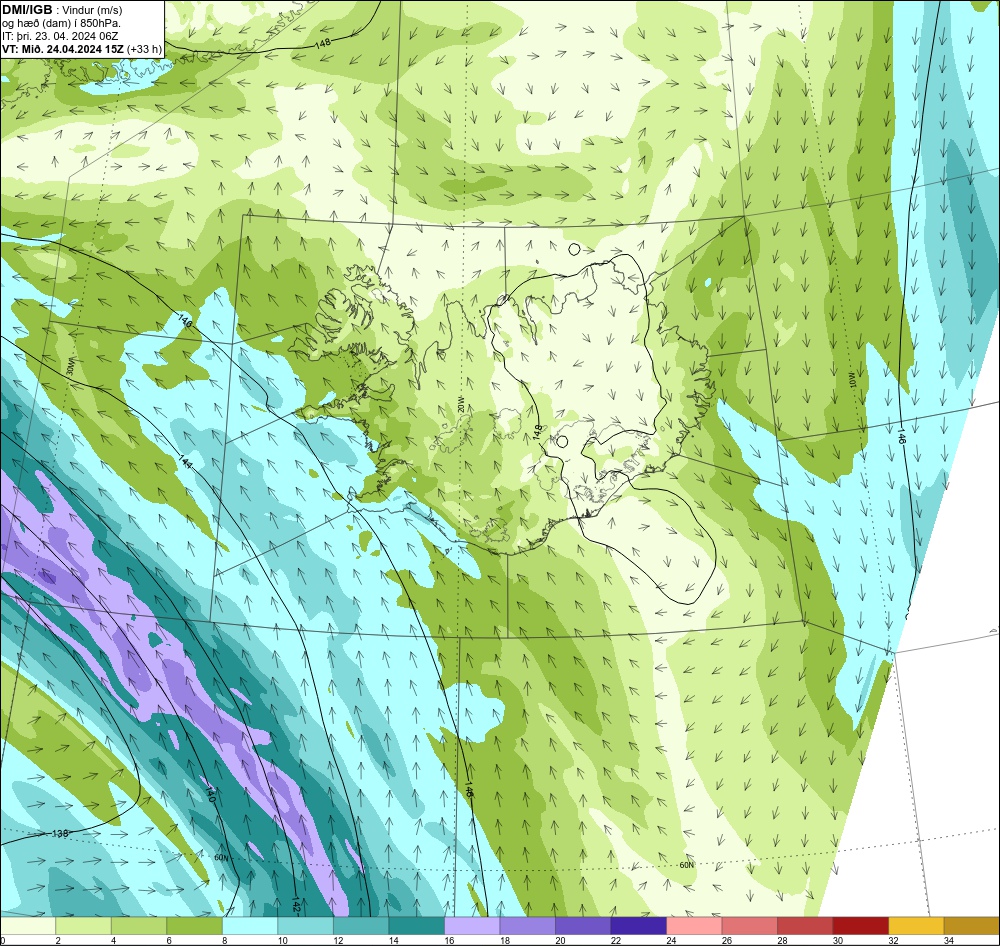The height and width of the screenshot is (946, 1000).
Task: Select the 6–8 m/s dark green legend swatch
Action: pos(195,926)
